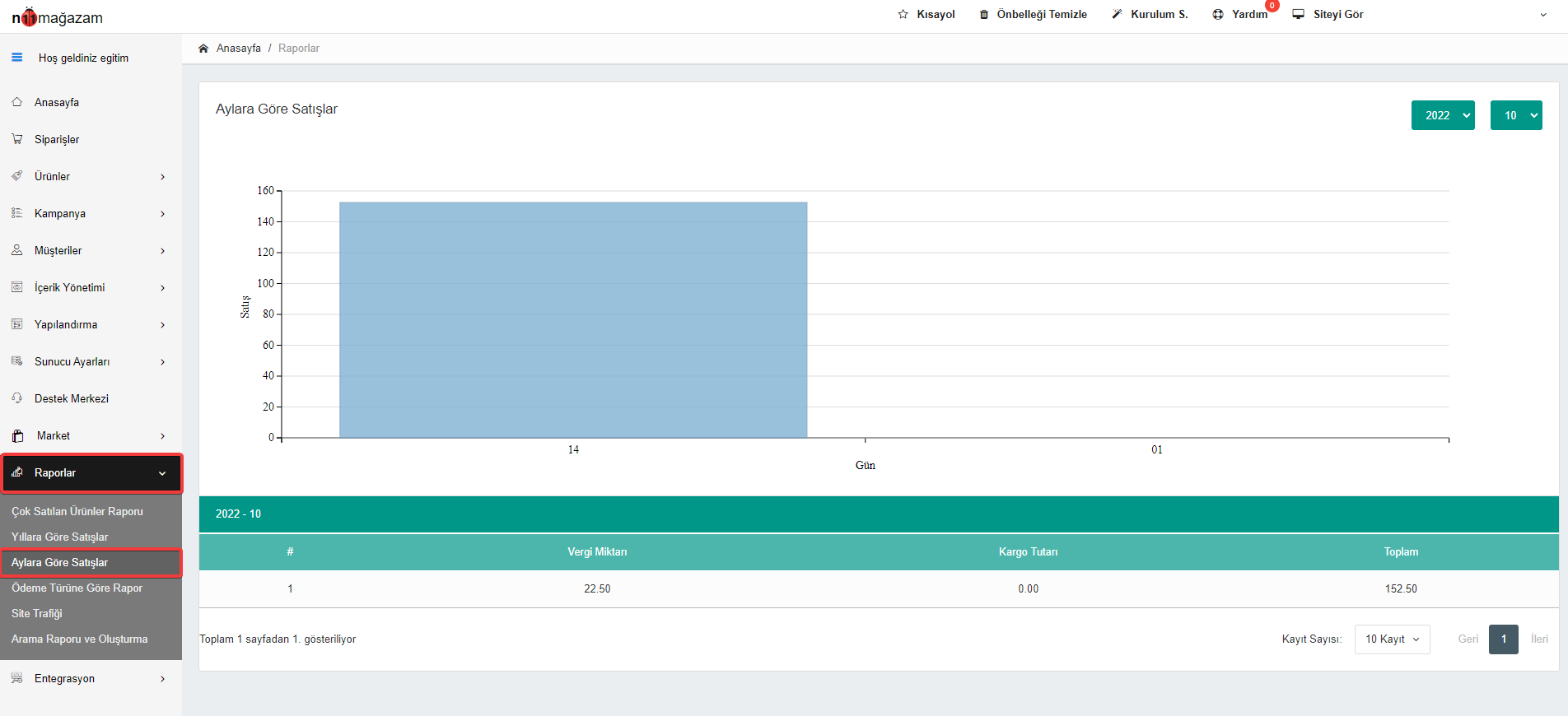Click the Geri pagination button
Image resolution: width=1568 pixels, height=716 pixels.
1468,639
